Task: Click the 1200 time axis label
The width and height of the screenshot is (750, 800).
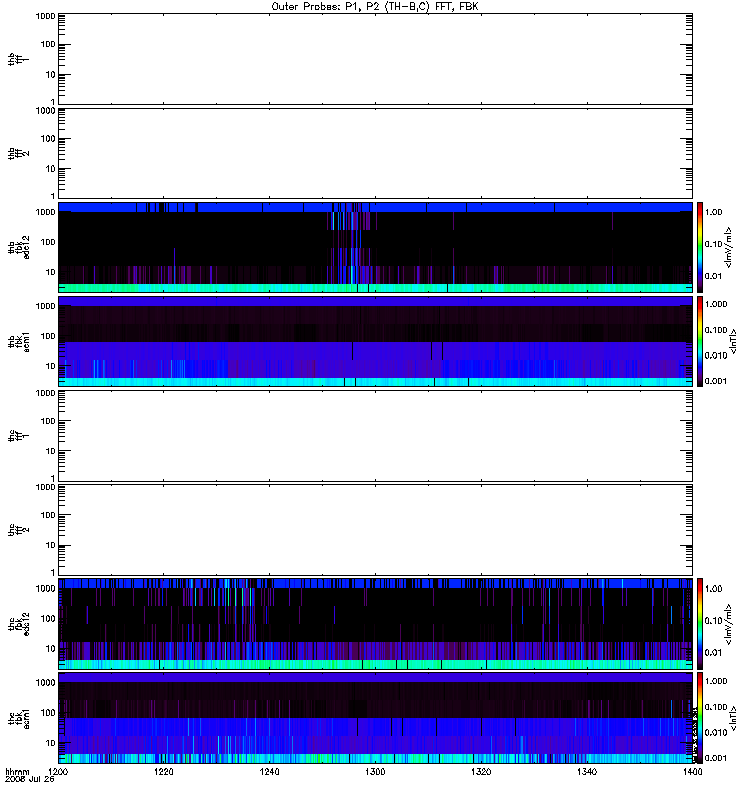Action: [x=58, y=772]
